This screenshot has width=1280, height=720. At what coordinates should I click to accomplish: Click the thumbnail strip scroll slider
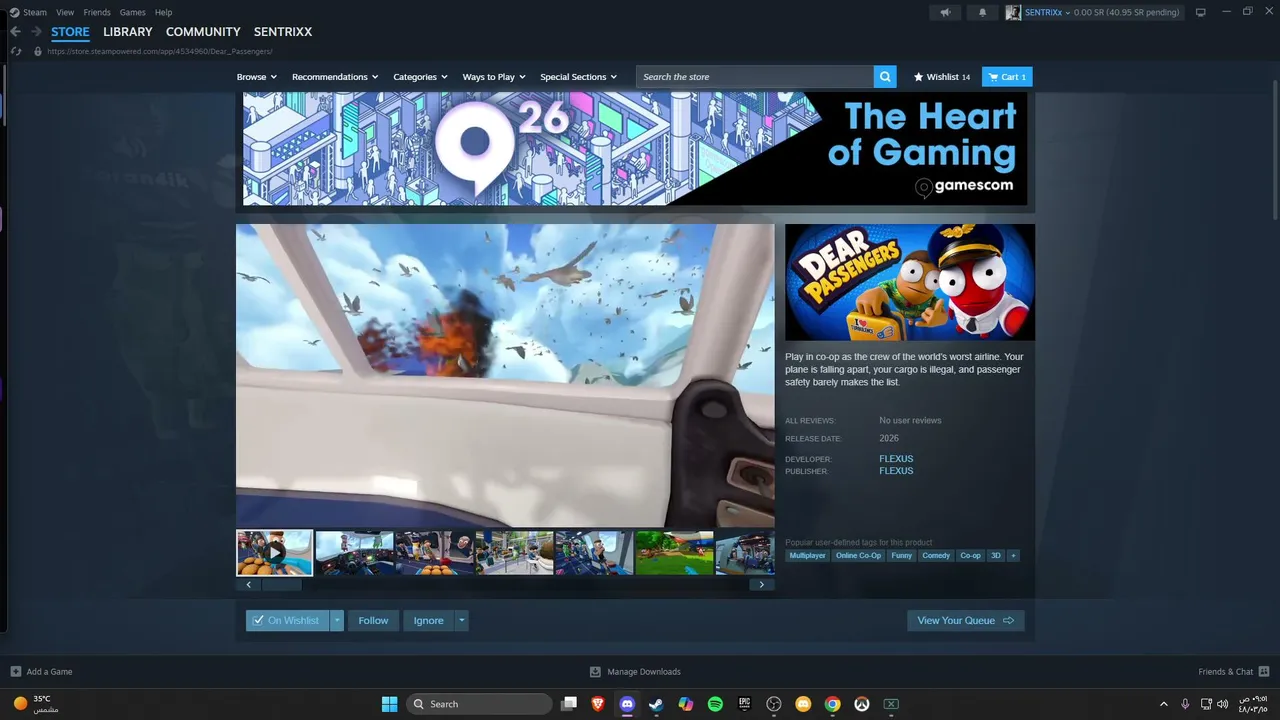point(281,585)
